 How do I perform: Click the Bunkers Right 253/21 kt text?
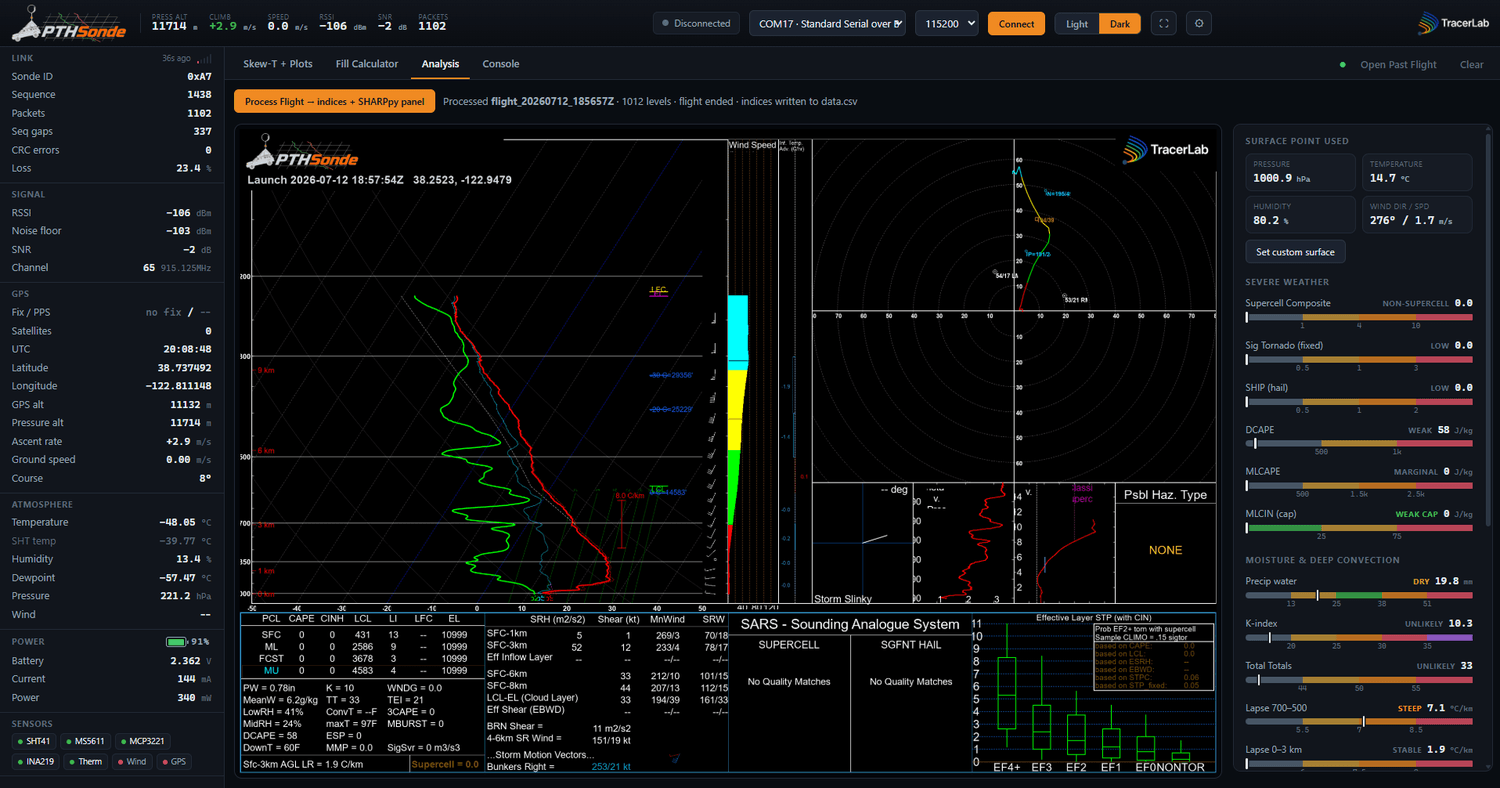(558, 766)
